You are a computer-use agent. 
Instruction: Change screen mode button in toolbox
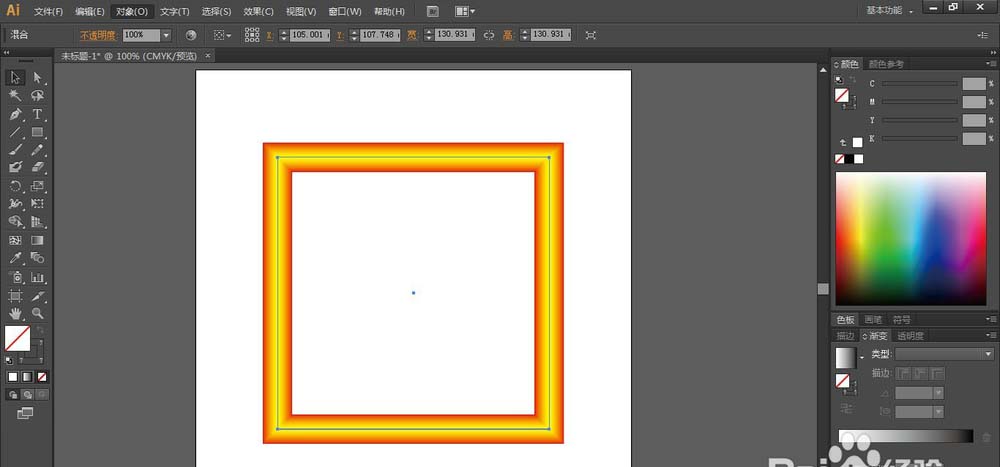coord(25,413)
